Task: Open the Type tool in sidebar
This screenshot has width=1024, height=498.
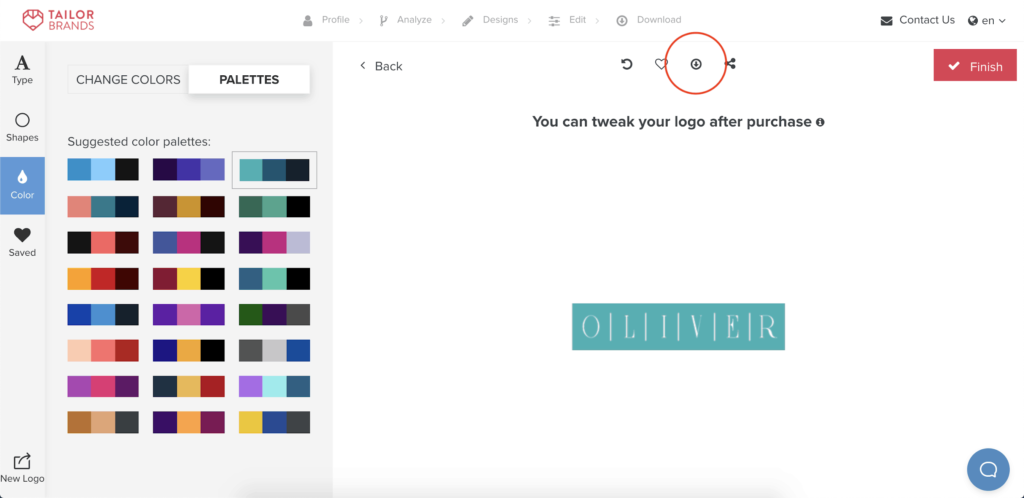Action: (x=22, y=70)
